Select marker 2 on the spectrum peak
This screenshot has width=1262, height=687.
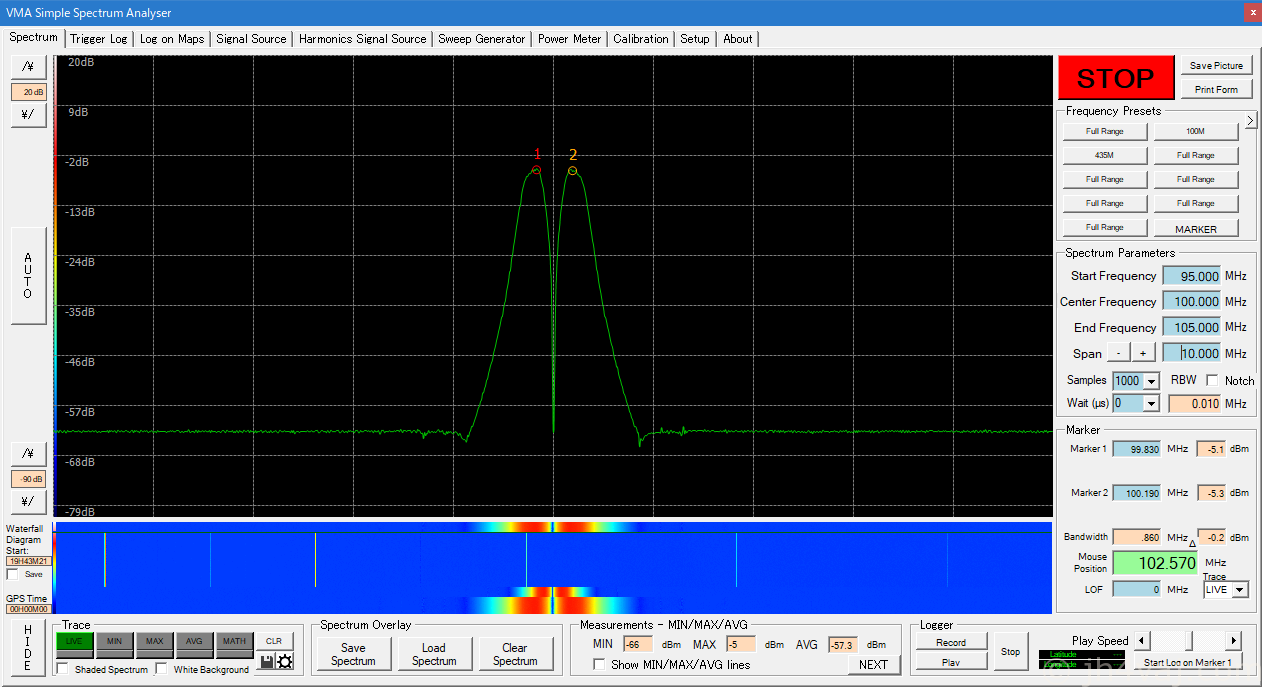click(x=572, y=170)
